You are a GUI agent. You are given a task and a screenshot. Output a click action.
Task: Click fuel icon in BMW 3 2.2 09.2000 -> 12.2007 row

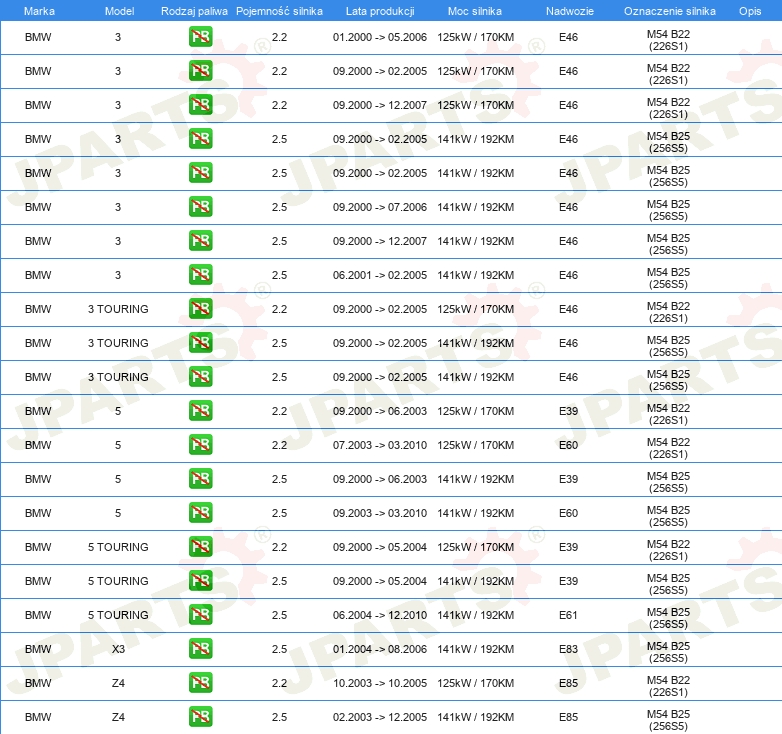[x=200, y=105]
